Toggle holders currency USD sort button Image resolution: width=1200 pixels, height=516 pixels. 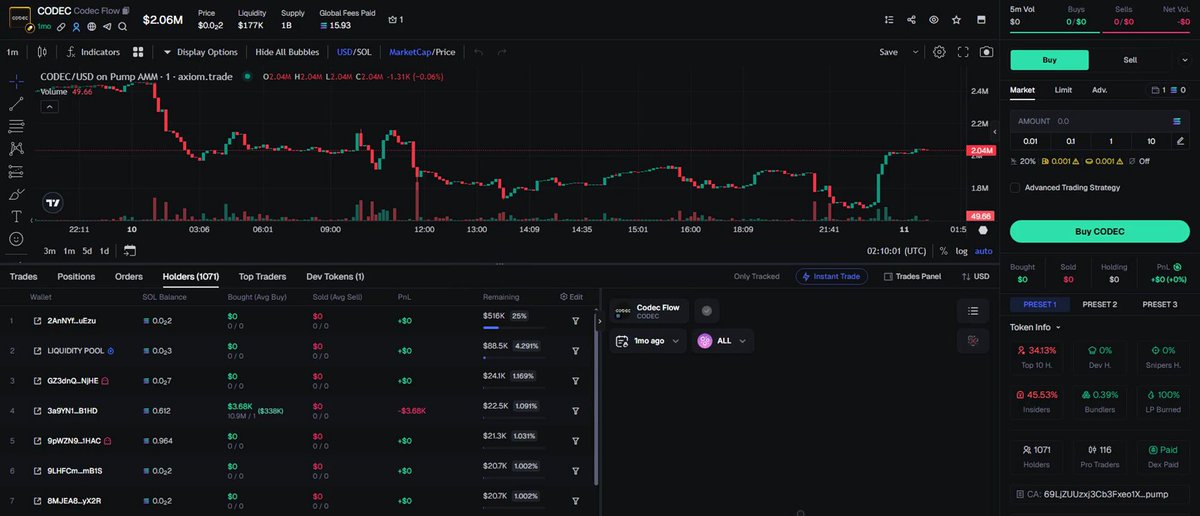pyautogui.click(x=975, y=276)
